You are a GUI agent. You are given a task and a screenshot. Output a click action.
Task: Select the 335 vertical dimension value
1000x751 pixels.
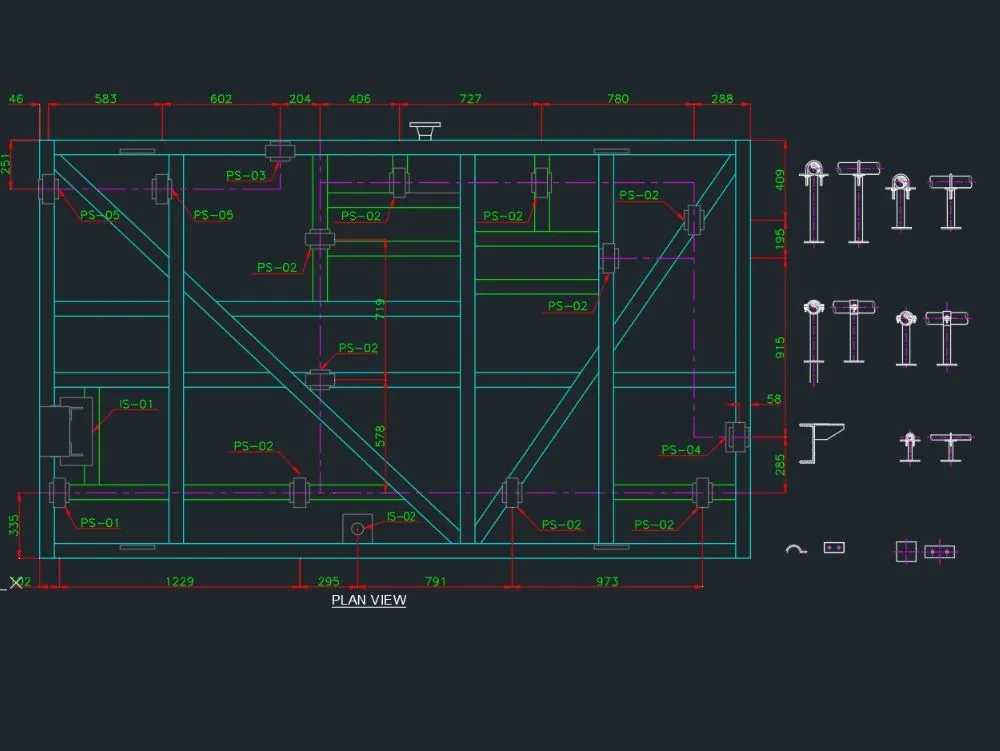tap(13, 525)
